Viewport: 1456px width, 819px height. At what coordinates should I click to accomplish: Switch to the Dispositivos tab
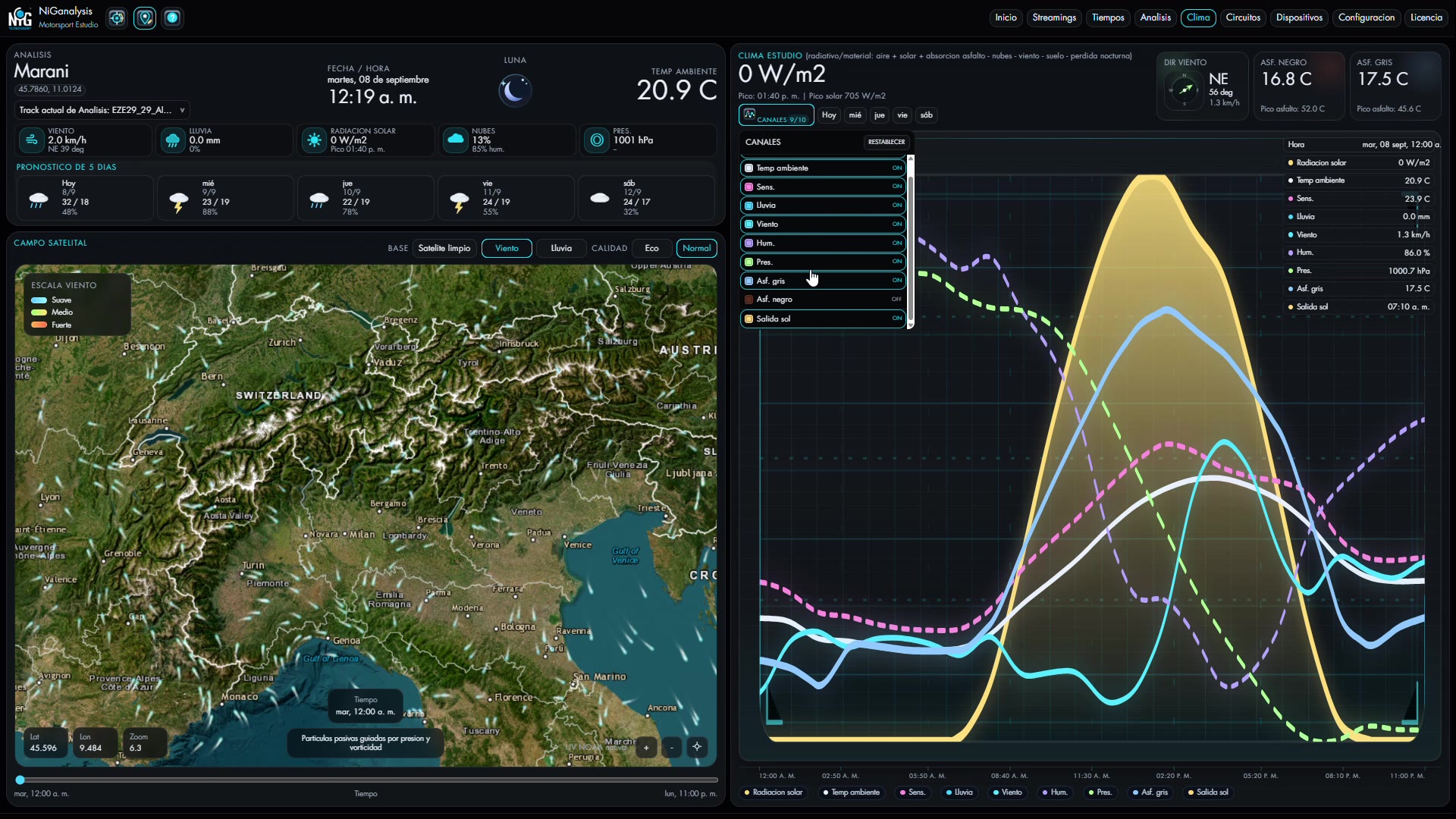(x=1299, y=17)
